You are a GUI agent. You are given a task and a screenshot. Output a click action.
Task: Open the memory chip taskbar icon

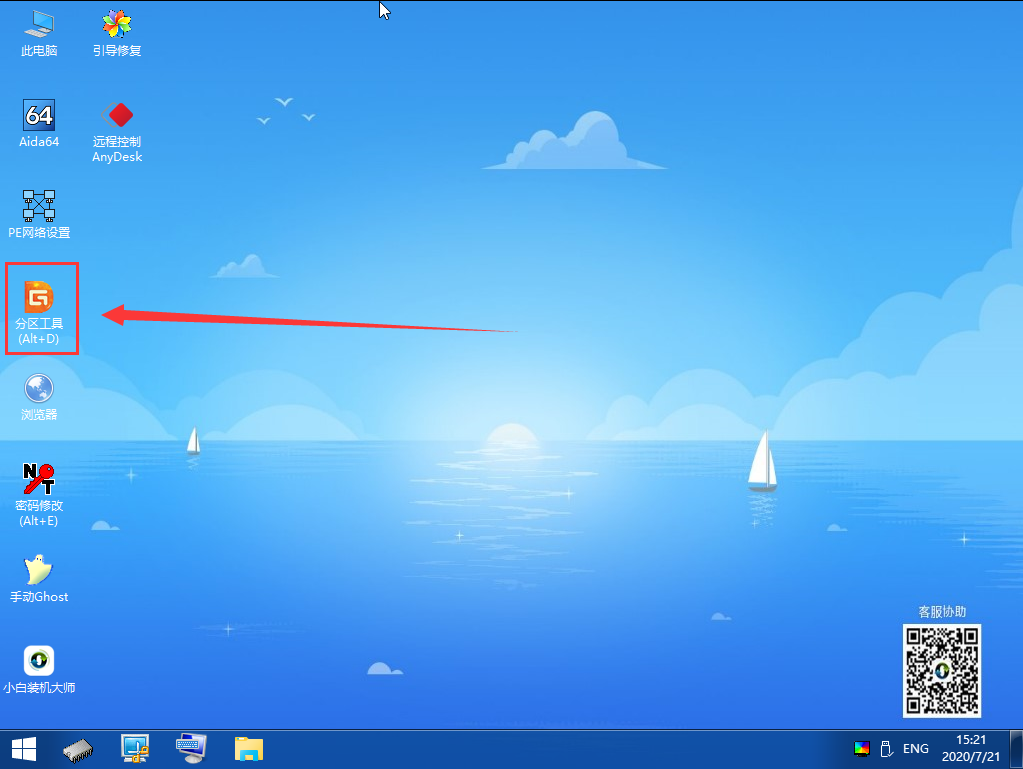(78, 750)
